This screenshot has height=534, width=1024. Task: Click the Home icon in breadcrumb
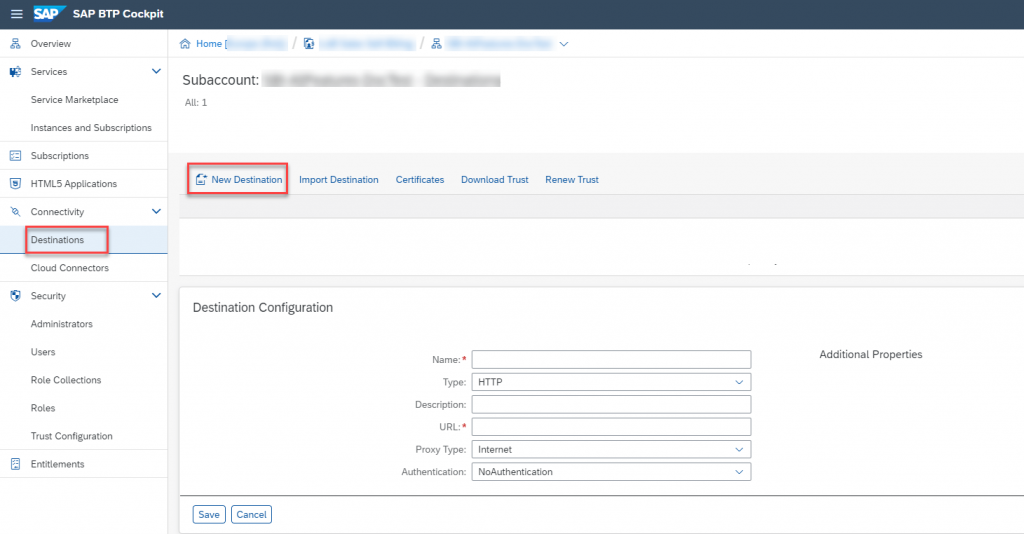click(185, 44)
